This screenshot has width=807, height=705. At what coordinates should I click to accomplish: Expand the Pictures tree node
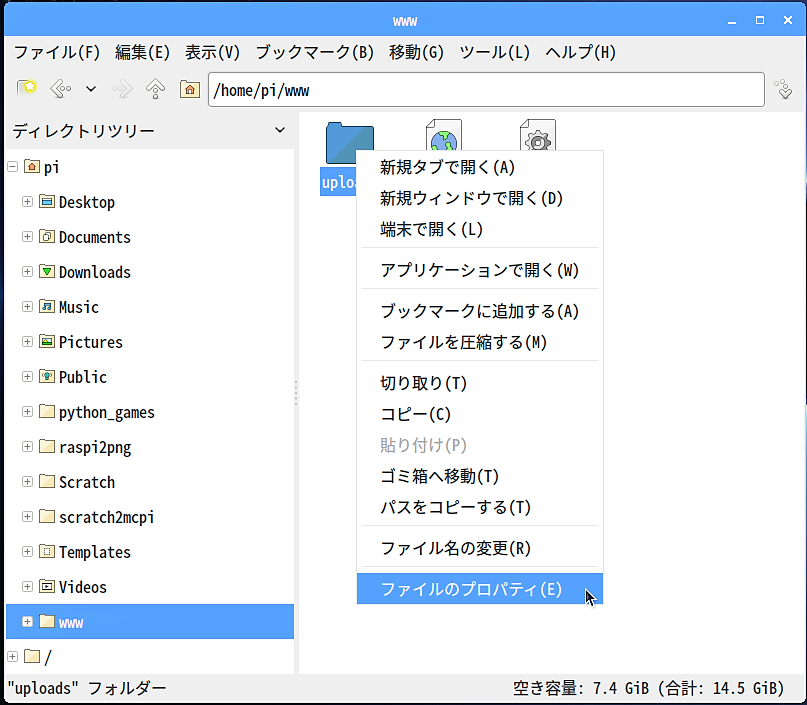(27, 342)
